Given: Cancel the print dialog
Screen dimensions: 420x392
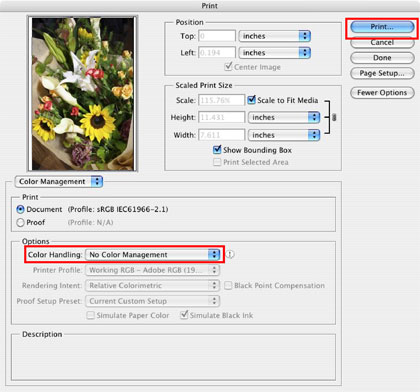Looking at the screenshot, I should point(382,43).
